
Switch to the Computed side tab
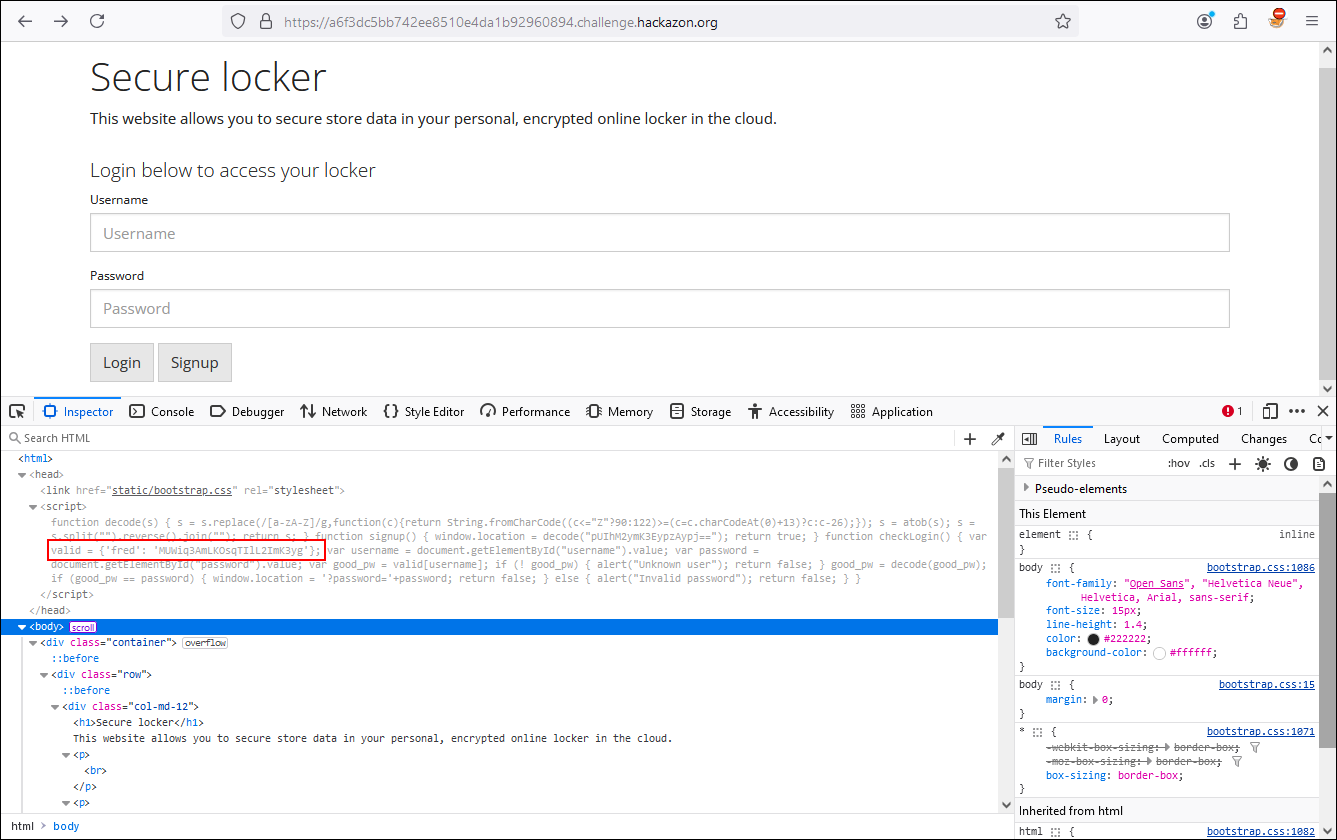point(1190,439)
